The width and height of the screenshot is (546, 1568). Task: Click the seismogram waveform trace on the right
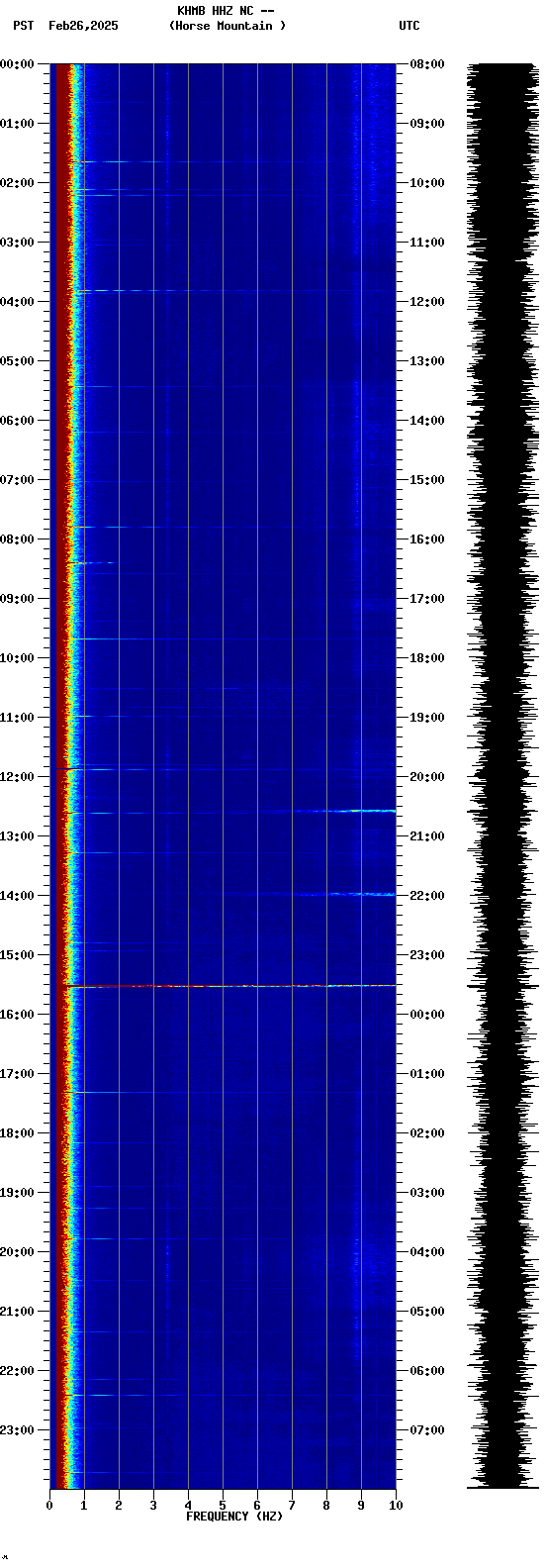click(x=502, y=776)
